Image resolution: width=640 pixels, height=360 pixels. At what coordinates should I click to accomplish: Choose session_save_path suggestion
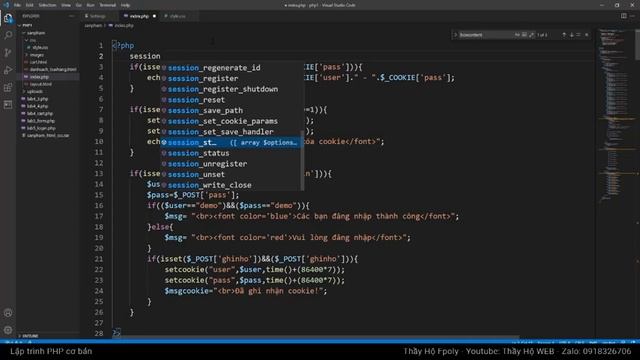[231, 110]
